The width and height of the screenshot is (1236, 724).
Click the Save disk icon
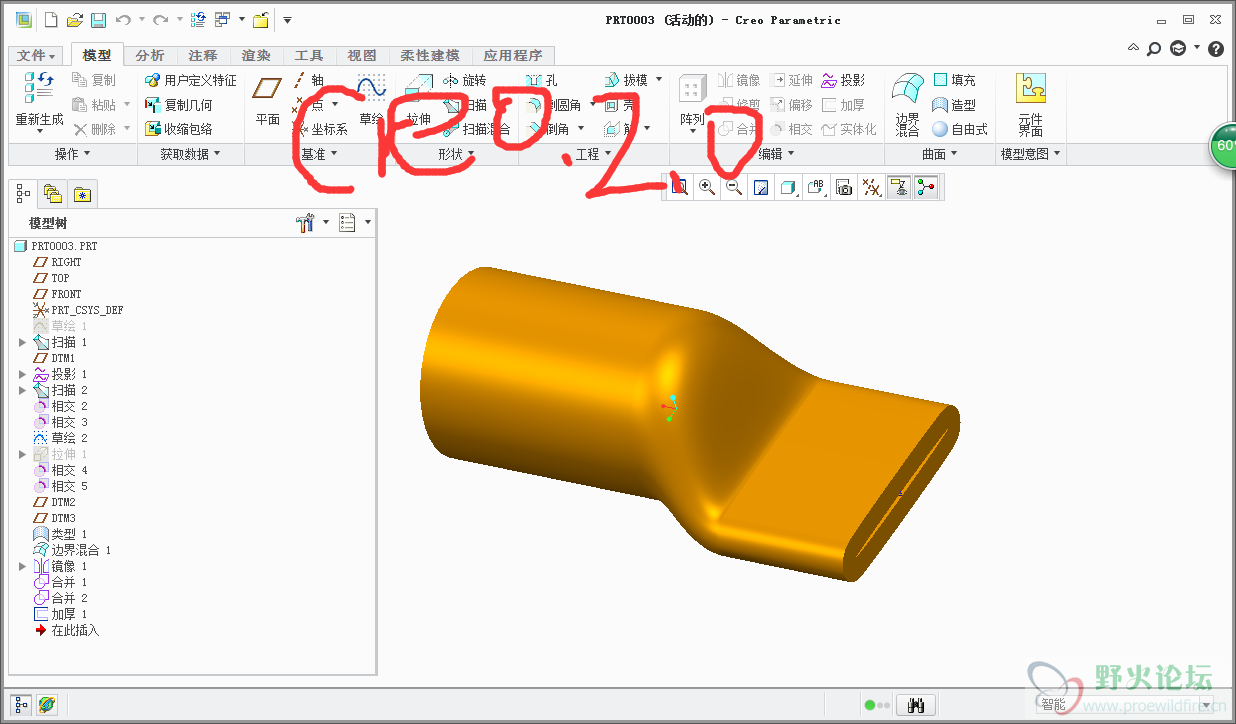click(98, 20)
